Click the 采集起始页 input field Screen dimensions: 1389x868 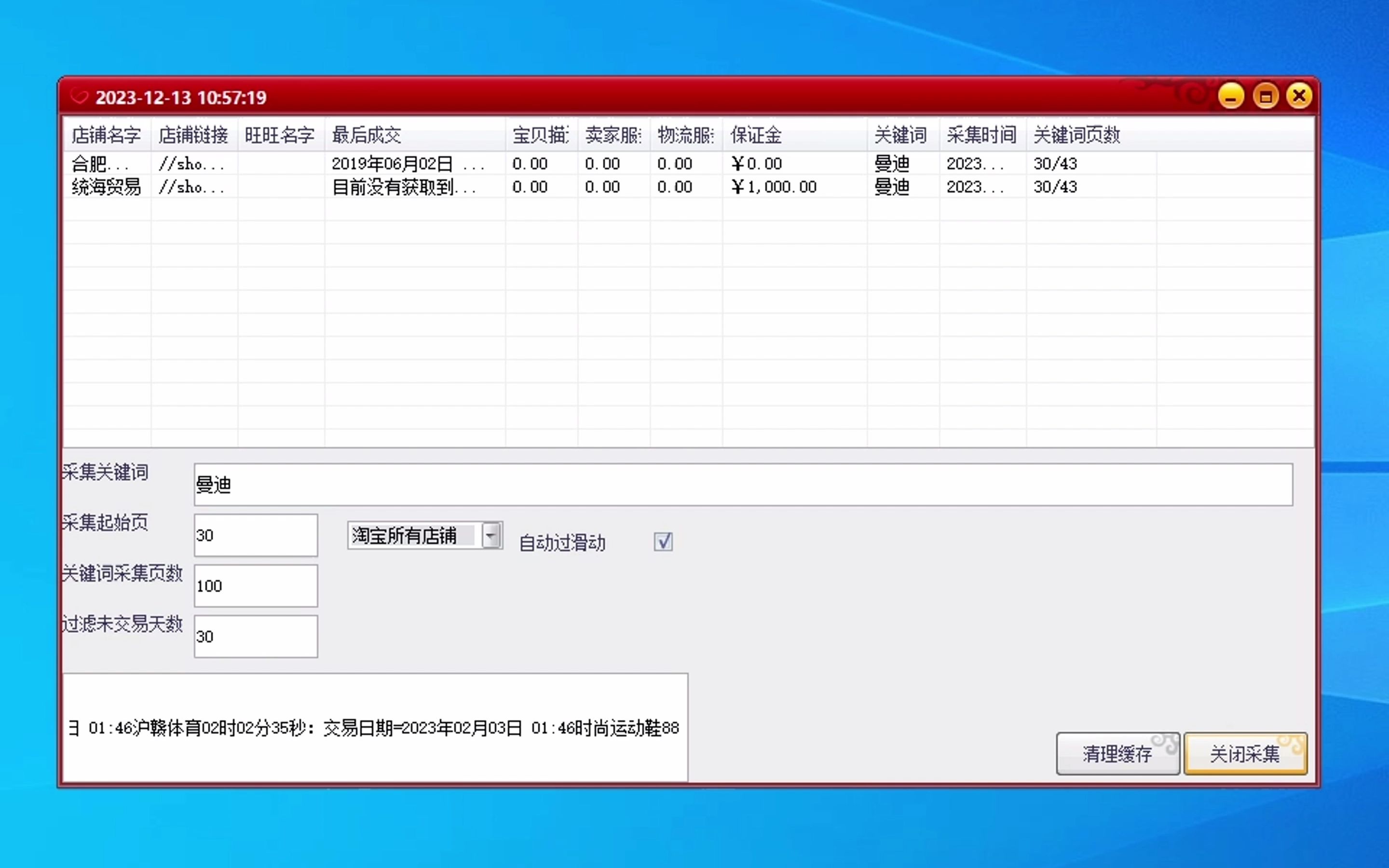256,535
